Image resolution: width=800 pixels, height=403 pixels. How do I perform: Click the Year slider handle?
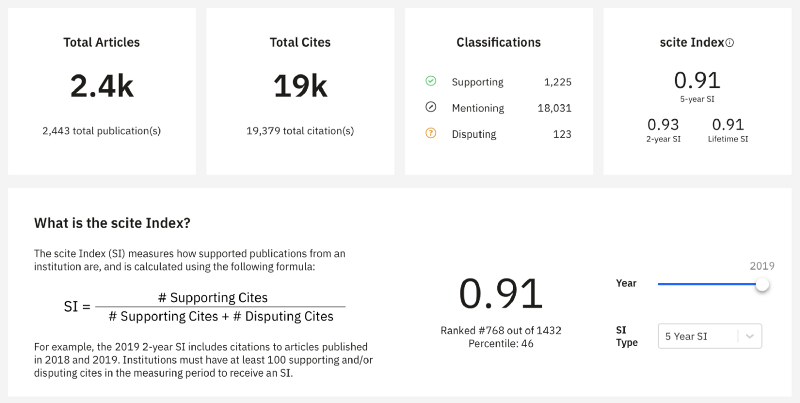(x=763, y=284)
